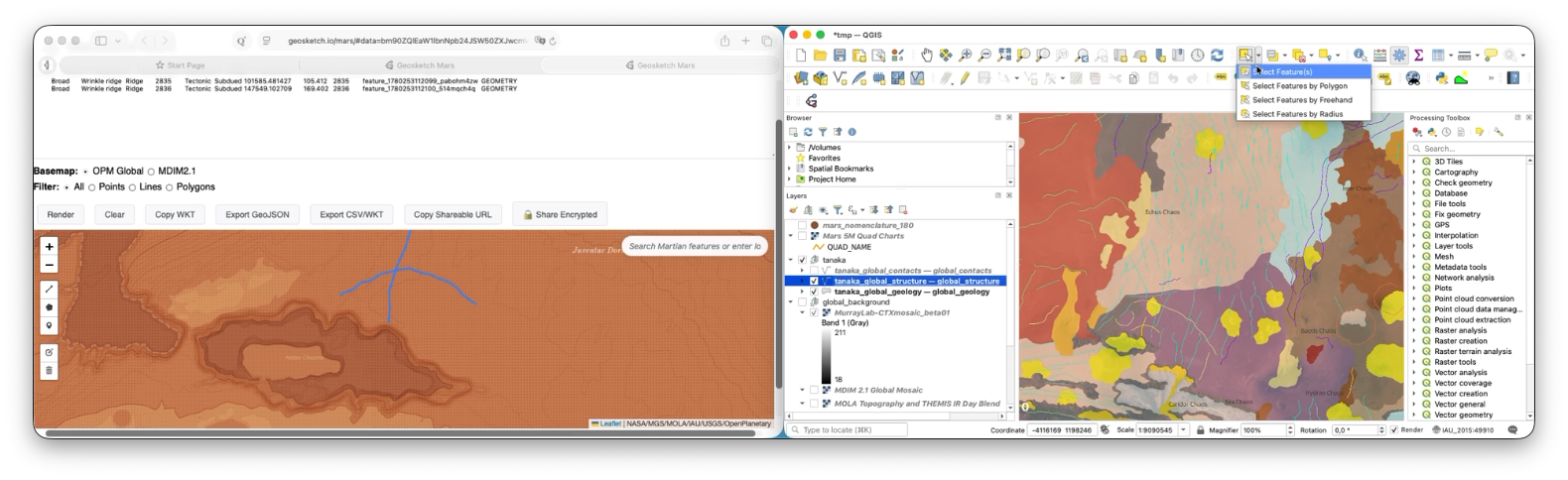Choose Select Features by Freehand
Viewport: 1568px width, 480px height.
coord(1304,99)
